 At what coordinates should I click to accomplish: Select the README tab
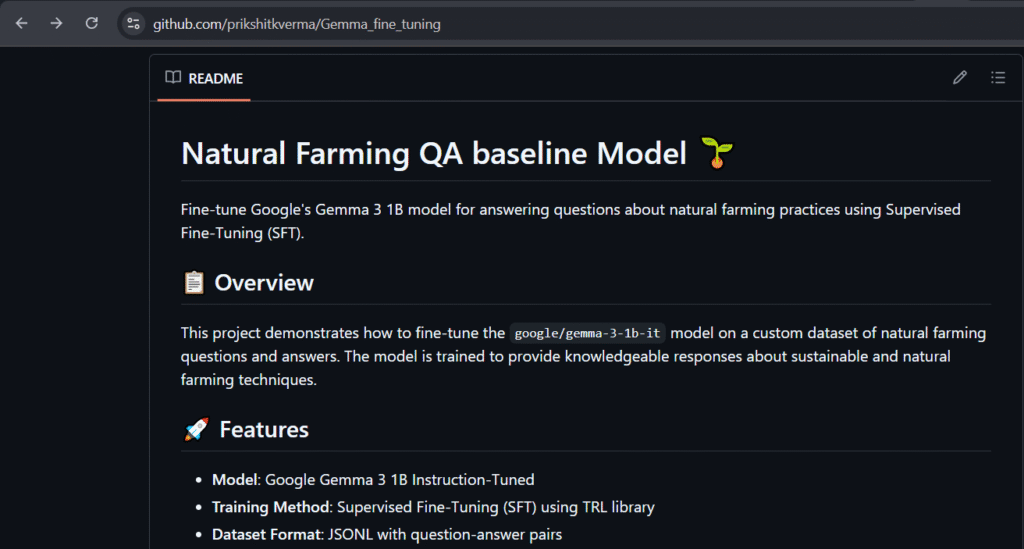coord(204,78)
